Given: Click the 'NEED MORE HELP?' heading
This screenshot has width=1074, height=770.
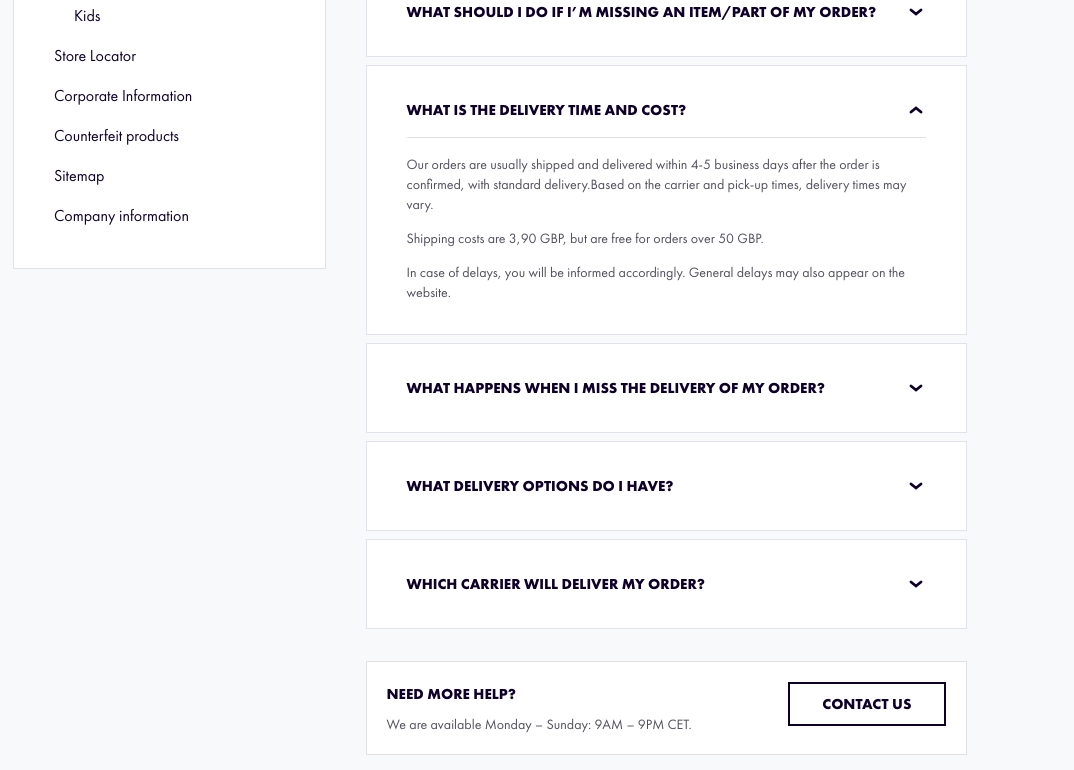Looking at the screenshot, I should point(451,694).
